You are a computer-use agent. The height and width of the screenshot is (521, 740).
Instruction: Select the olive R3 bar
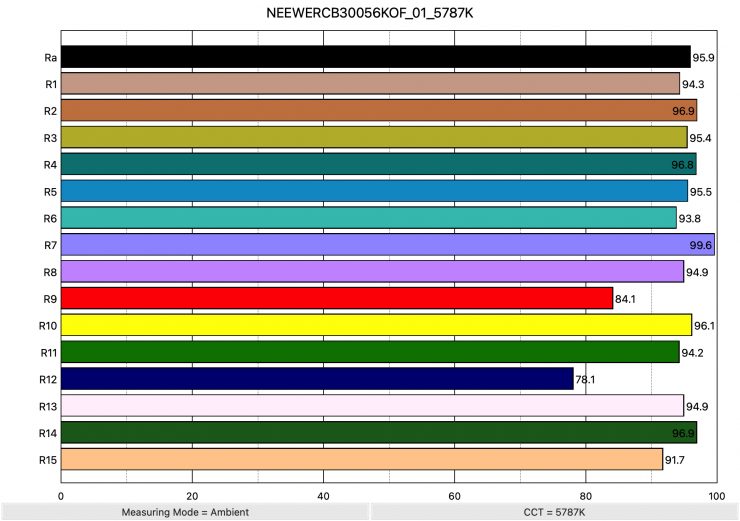point(374,137)
